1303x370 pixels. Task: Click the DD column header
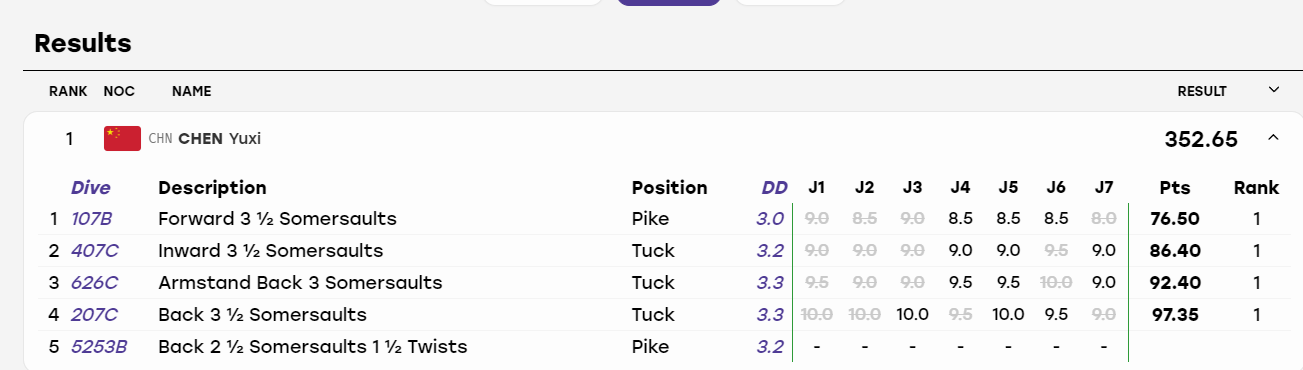pos(774,188)
